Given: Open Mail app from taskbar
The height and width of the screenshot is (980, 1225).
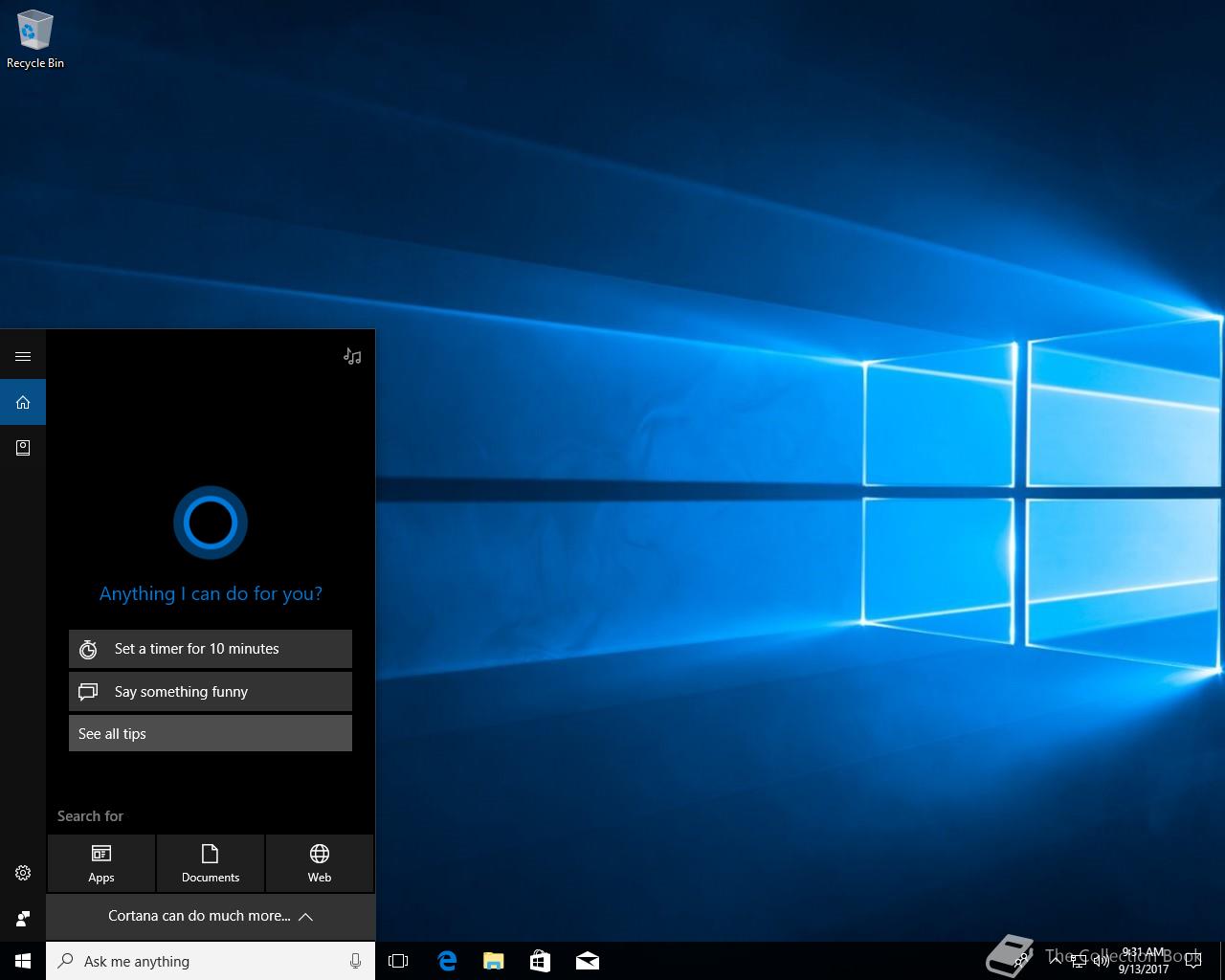Looking at the screenshot, I should [x=588, y=961].
